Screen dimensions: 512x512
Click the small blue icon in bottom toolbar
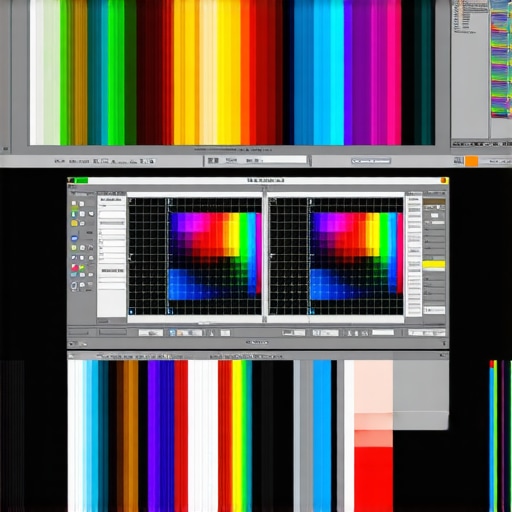172,333
